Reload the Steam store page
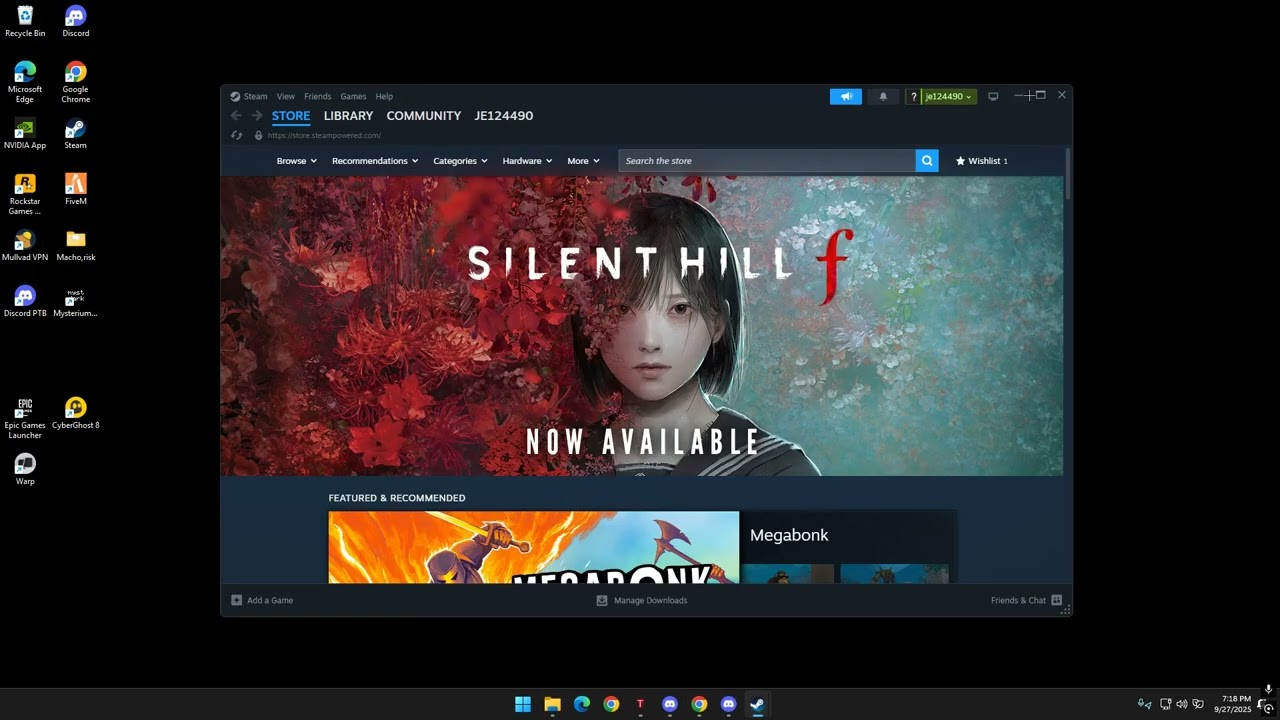This screenshot has height=720, width=1280. (236, 135)
